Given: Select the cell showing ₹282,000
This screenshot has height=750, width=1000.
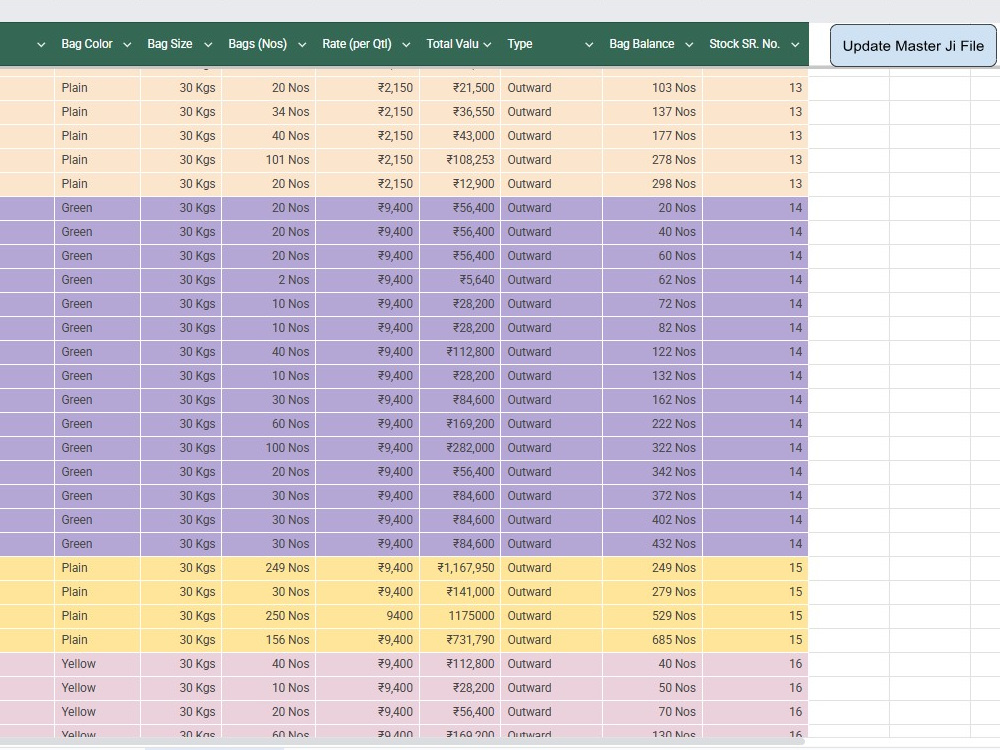Looking at the screenshot, I should 460,448.
